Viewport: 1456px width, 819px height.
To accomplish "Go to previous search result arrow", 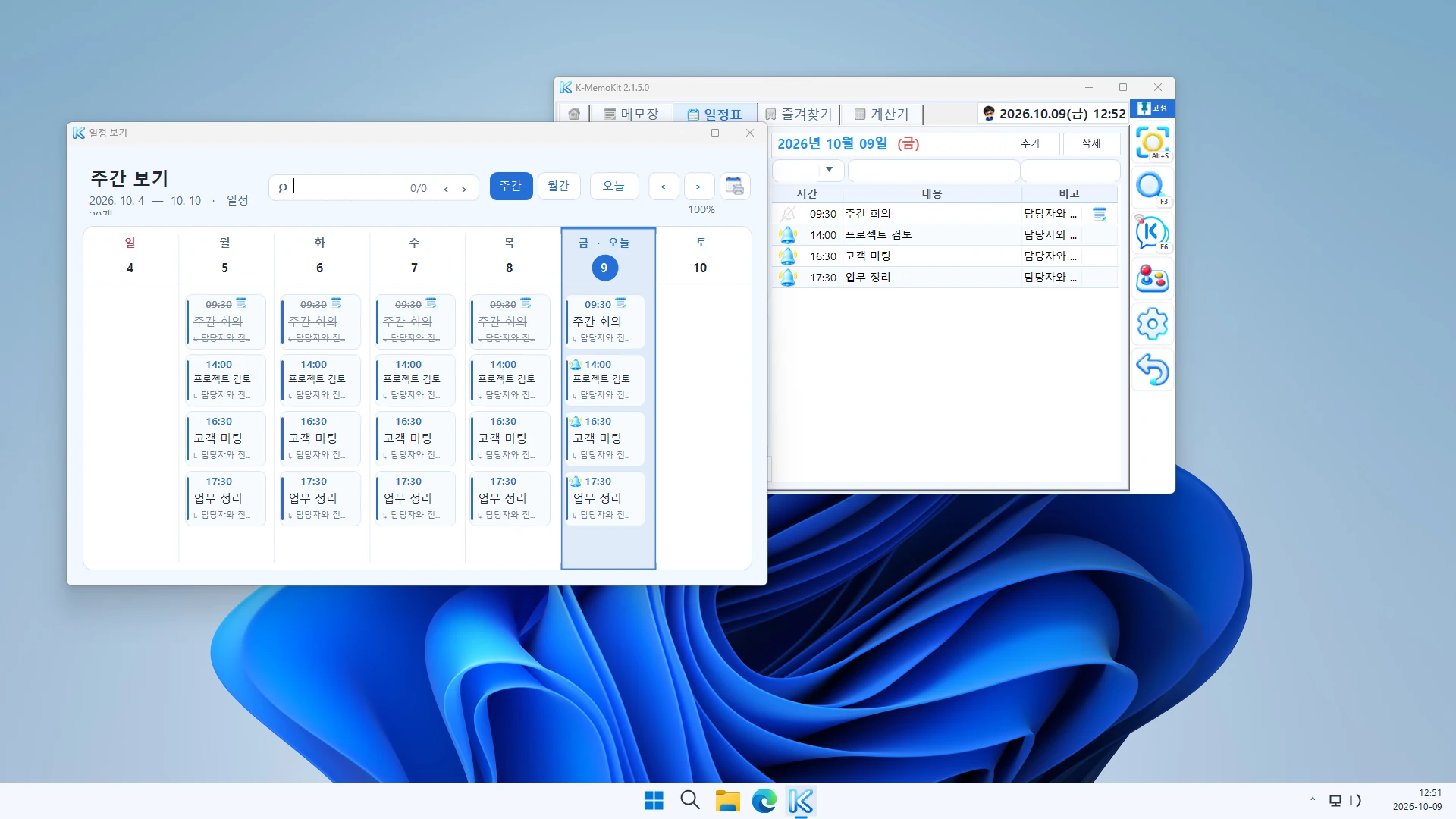I will point(446,189).
